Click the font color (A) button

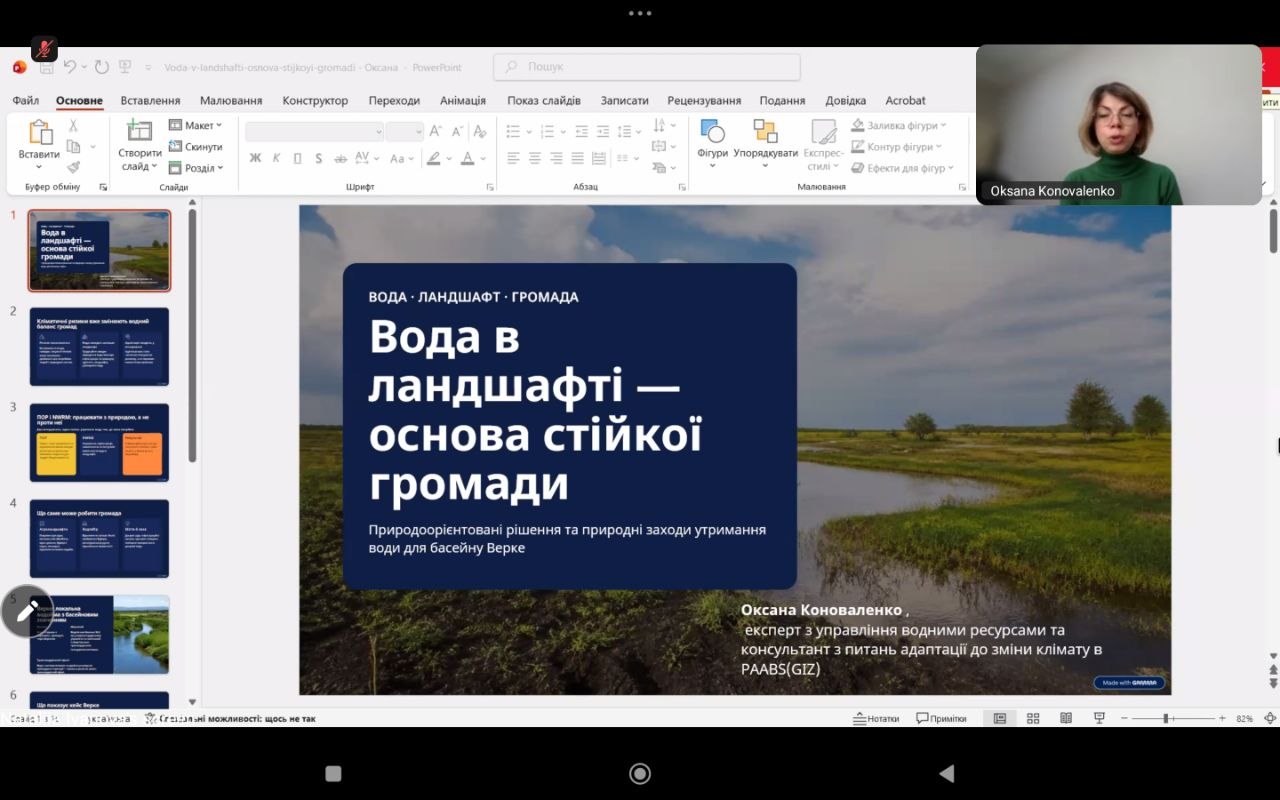point(467,158)
